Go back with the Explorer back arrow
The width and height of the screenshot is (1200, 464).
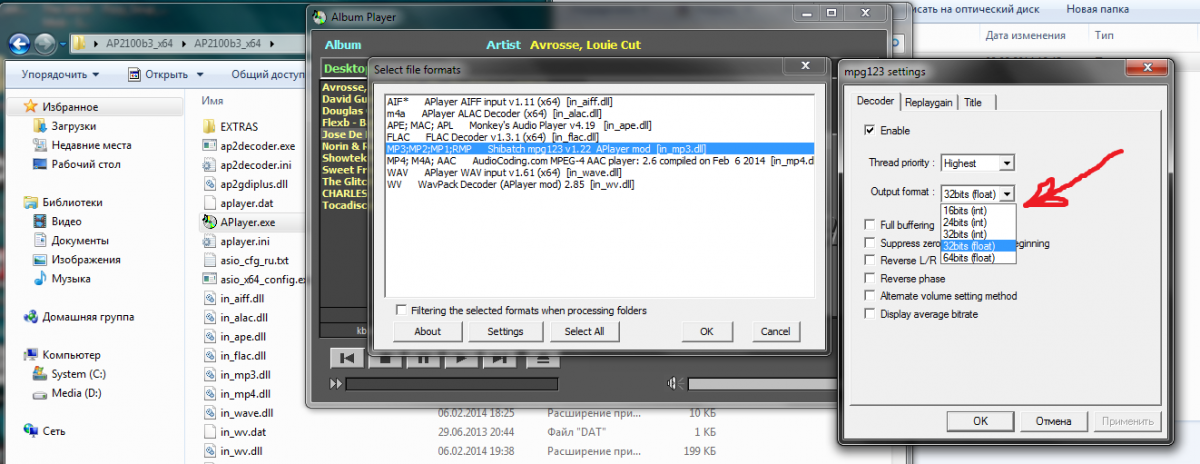[20, 44]
